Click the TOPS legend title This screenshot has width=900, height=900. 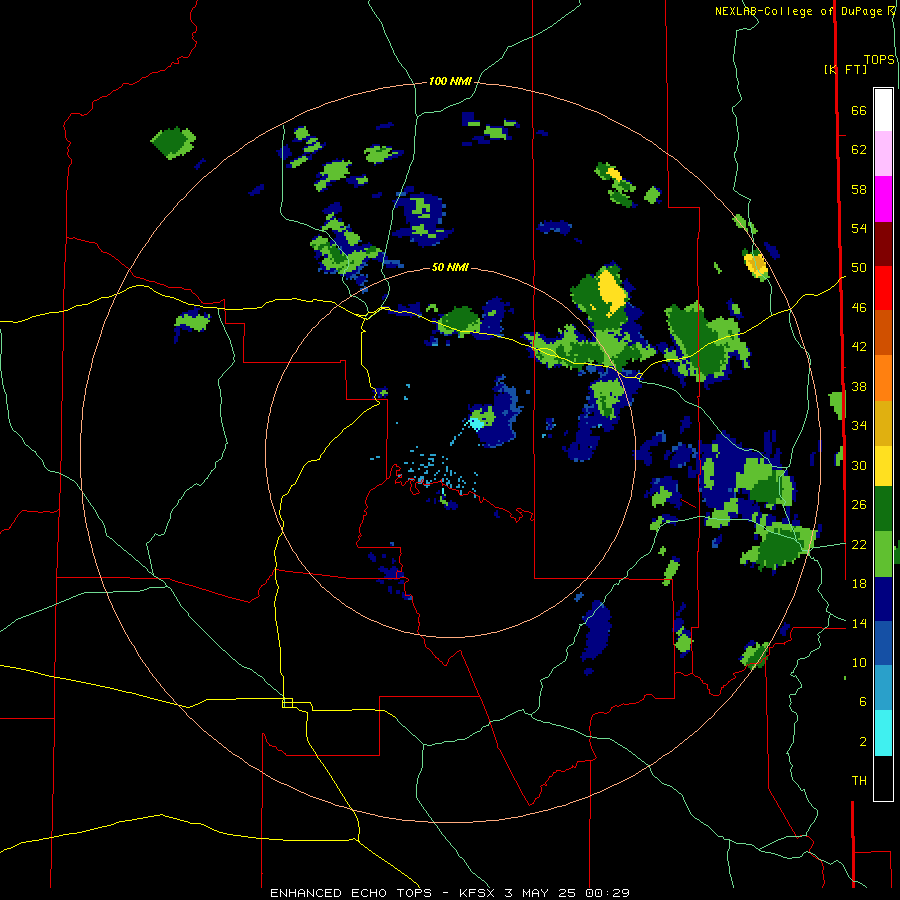(x=879, y=60)
